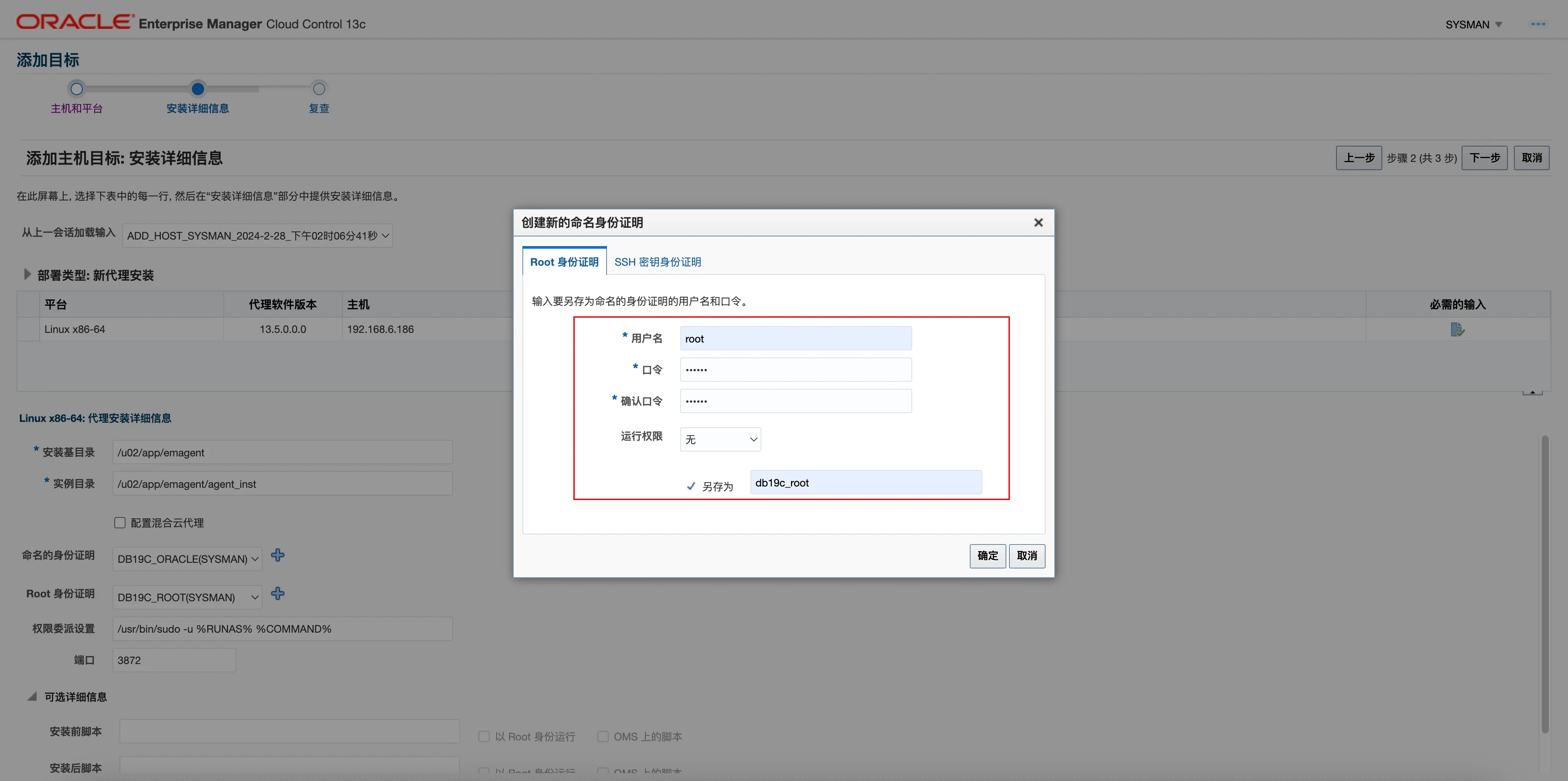Viewport: 1568px width, 781px height.
Task: Click plus icon beside named credential dropdown
Action: click(x=278, y=555)
